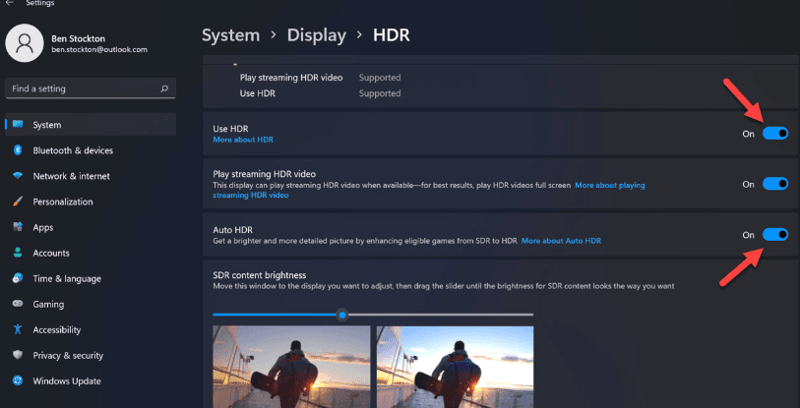Open the More about HDR link
This screenshot has width=800, height=408.
(243, 140)
